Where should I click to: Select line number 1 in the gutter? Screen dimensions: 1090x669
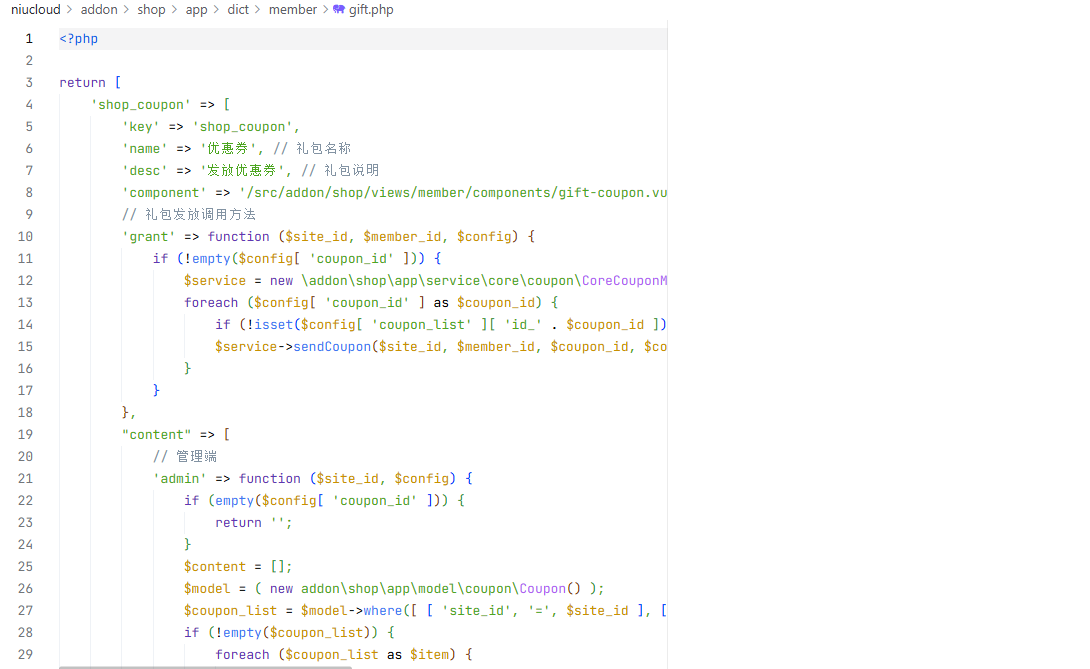click(x=29, y=39)
